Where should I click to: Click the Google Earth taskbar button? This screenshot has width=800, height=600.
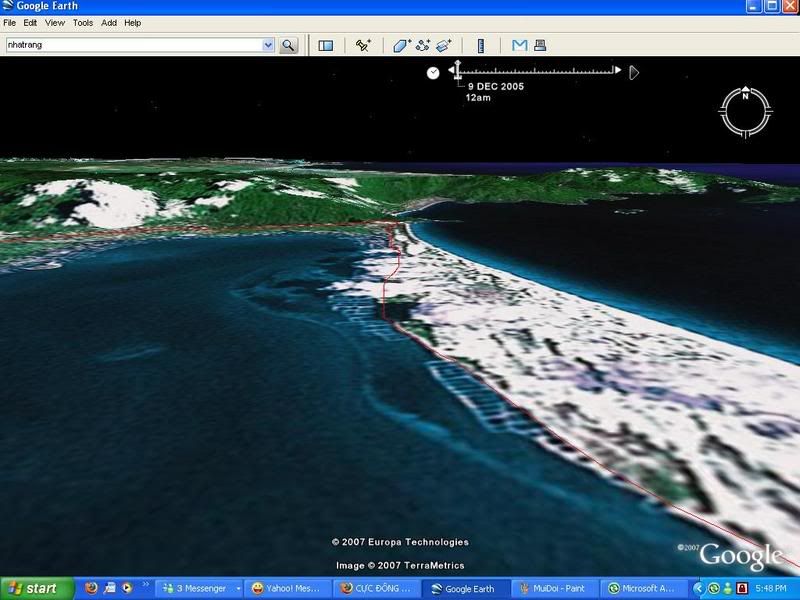466,589
